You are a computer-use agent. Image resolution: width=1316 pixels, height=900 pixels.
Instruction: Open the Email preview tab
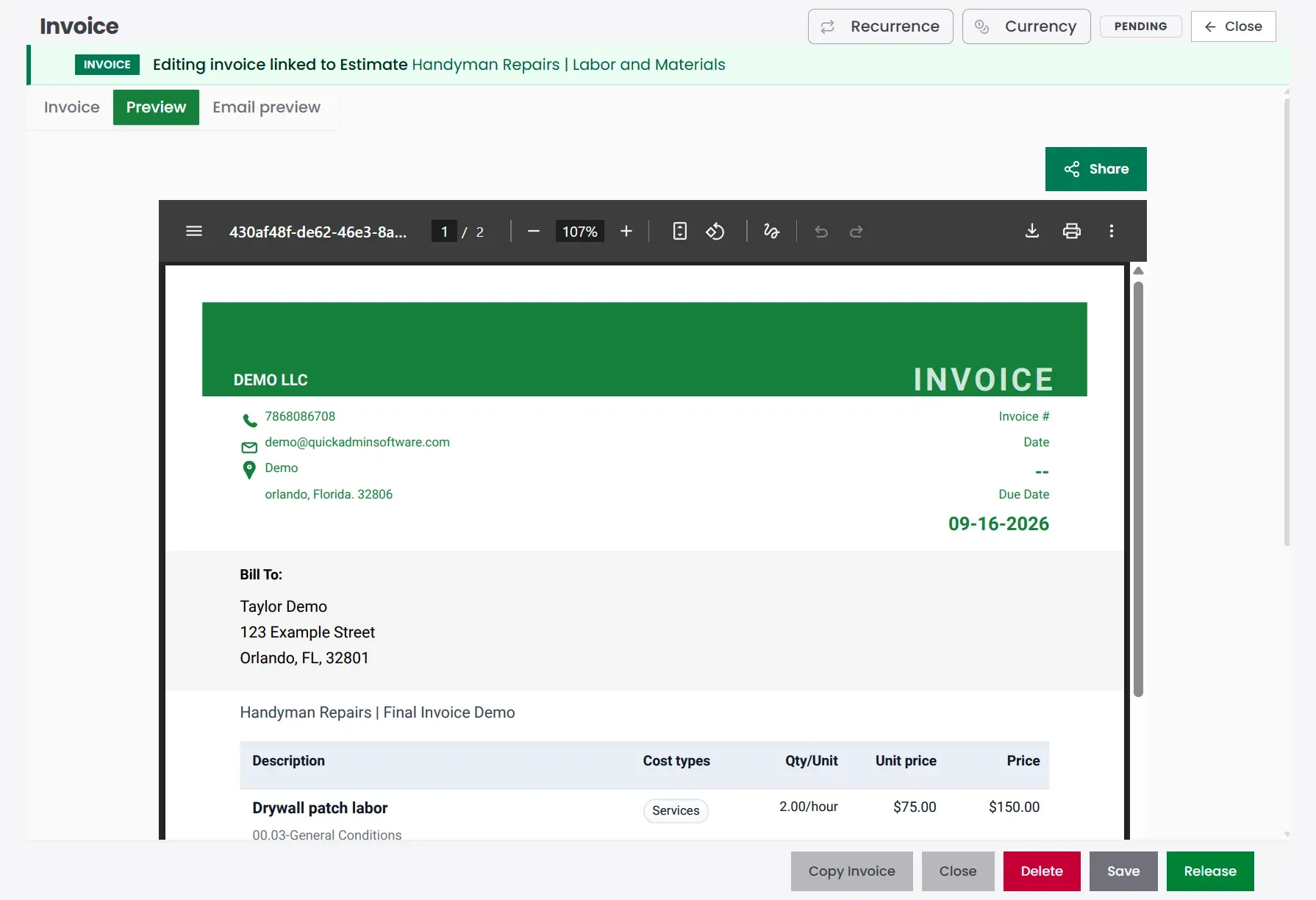point(266,107)
